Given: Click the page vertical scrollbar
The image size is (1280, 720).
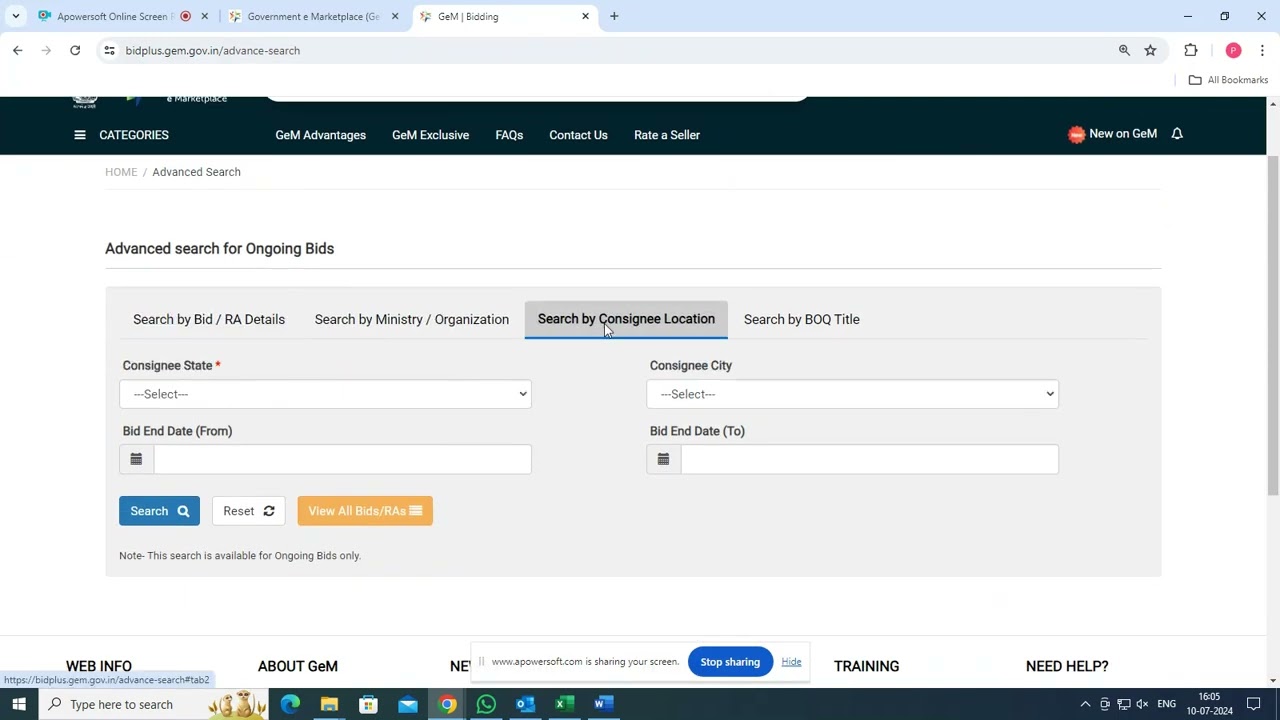Looking at the screenshot, I should click(x=1273, y=325).
